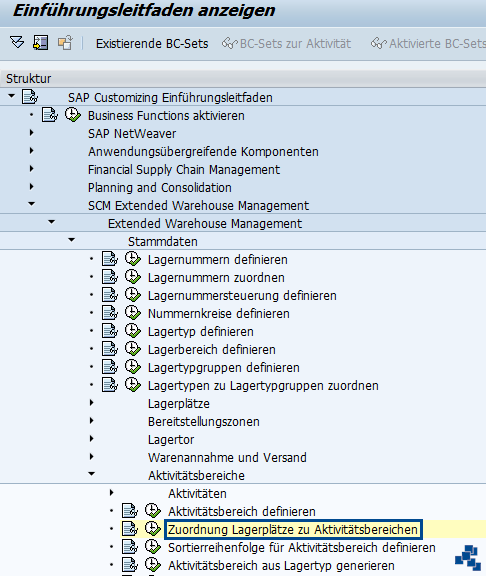The width and height of the screenshot is (486, 576).
Task: Execute activity icon for Lagernummern definieren
Action: 133,259
